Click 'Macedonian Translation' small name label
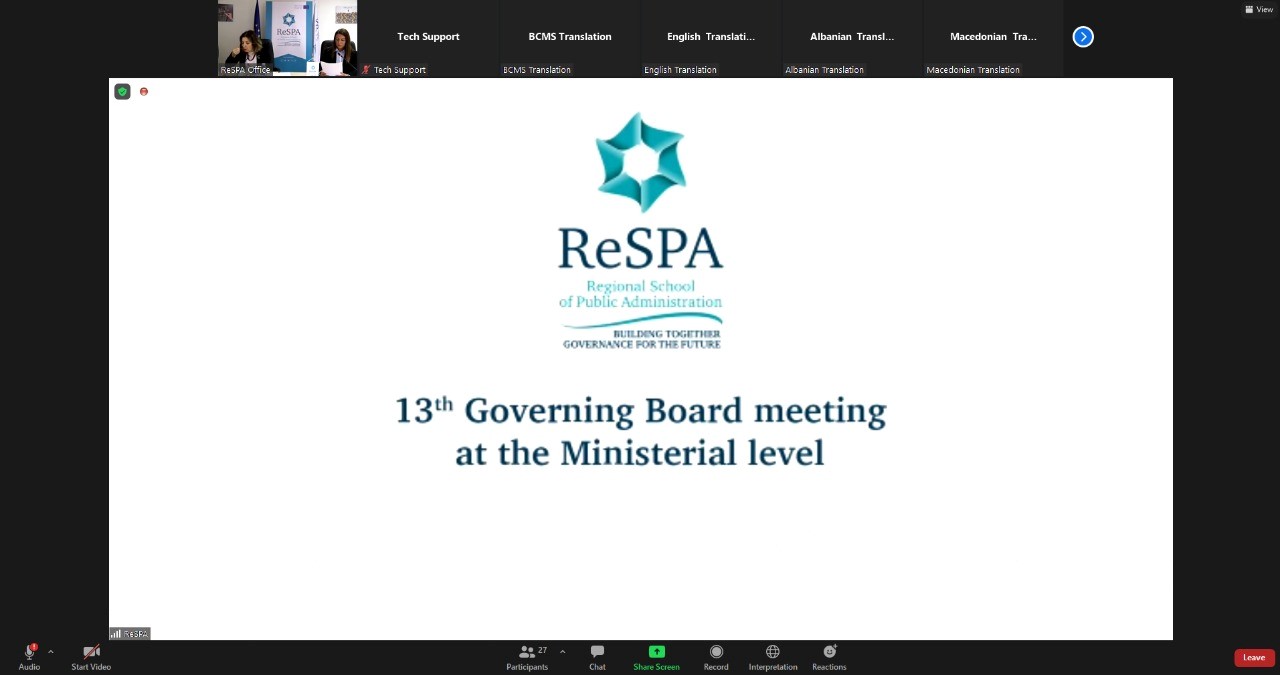 click(x=973, y=70)
